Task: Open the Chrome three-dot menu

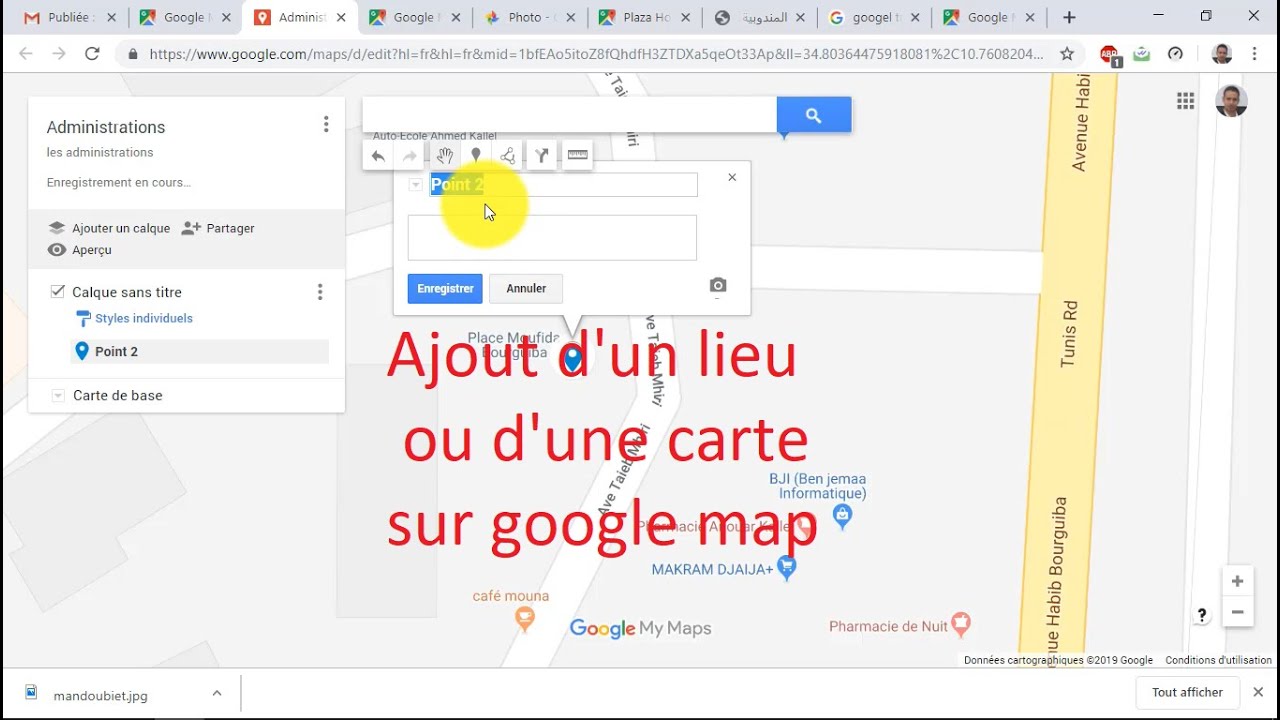Action: tap(1254, 54)
